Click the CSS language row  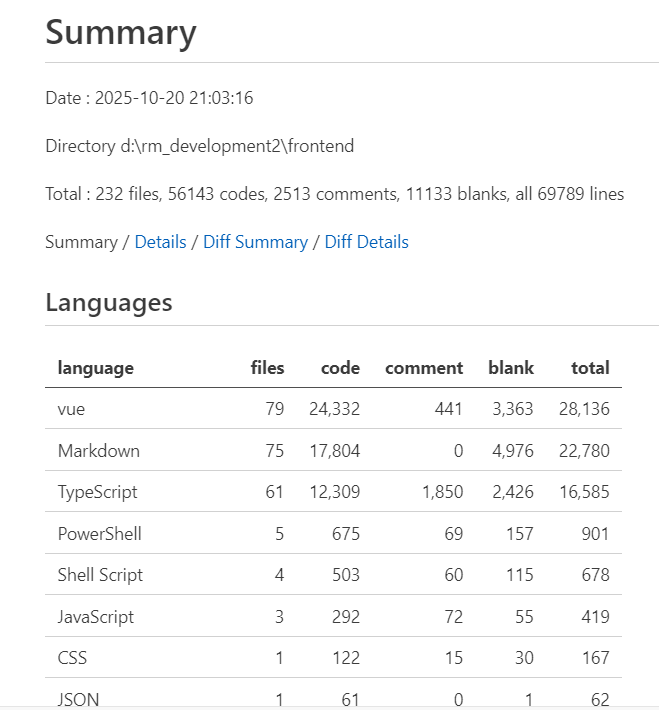(x=333, y=657)
